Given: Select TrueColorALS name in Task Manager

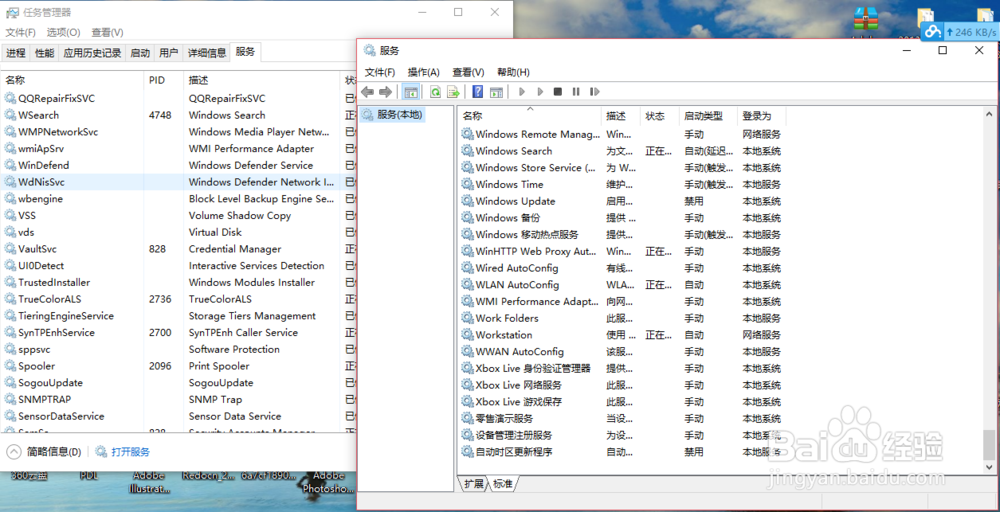Looking at the screenshot, I should 50,299.
